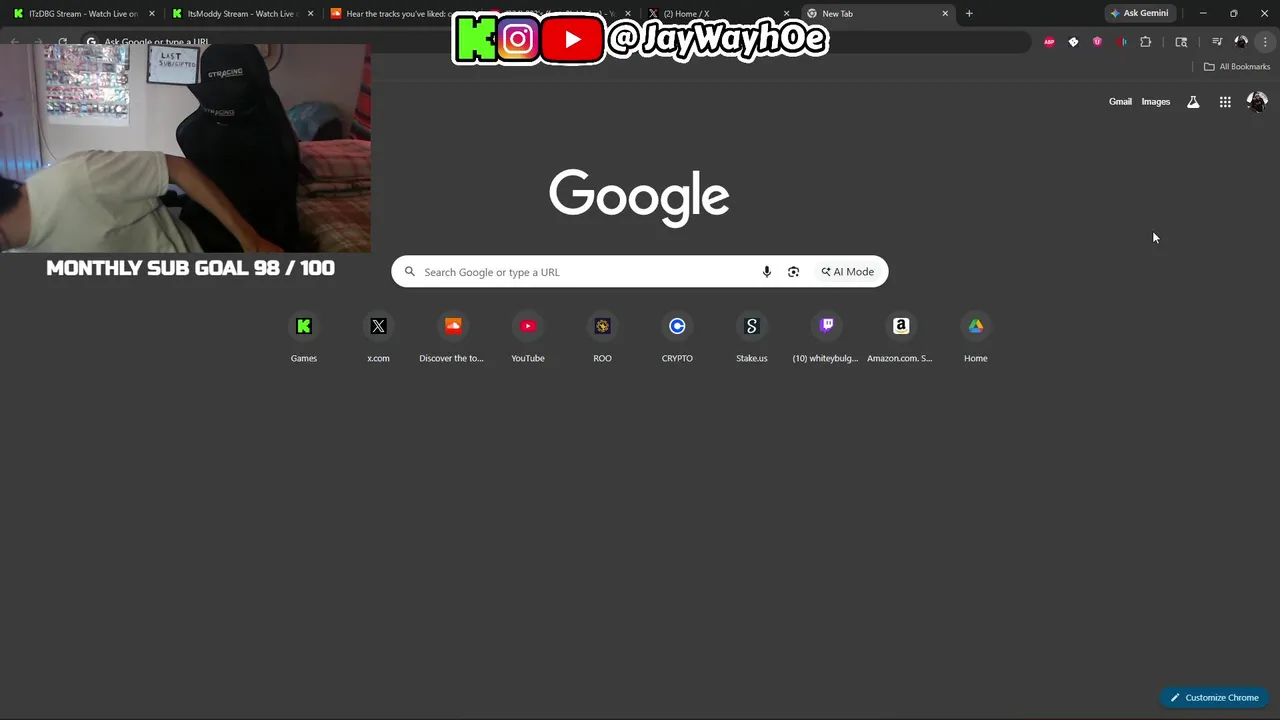The width and height of the screenshot is (1280, 720).
Task: Start voice search with the microphone icon
Action: tap(767, 272)
